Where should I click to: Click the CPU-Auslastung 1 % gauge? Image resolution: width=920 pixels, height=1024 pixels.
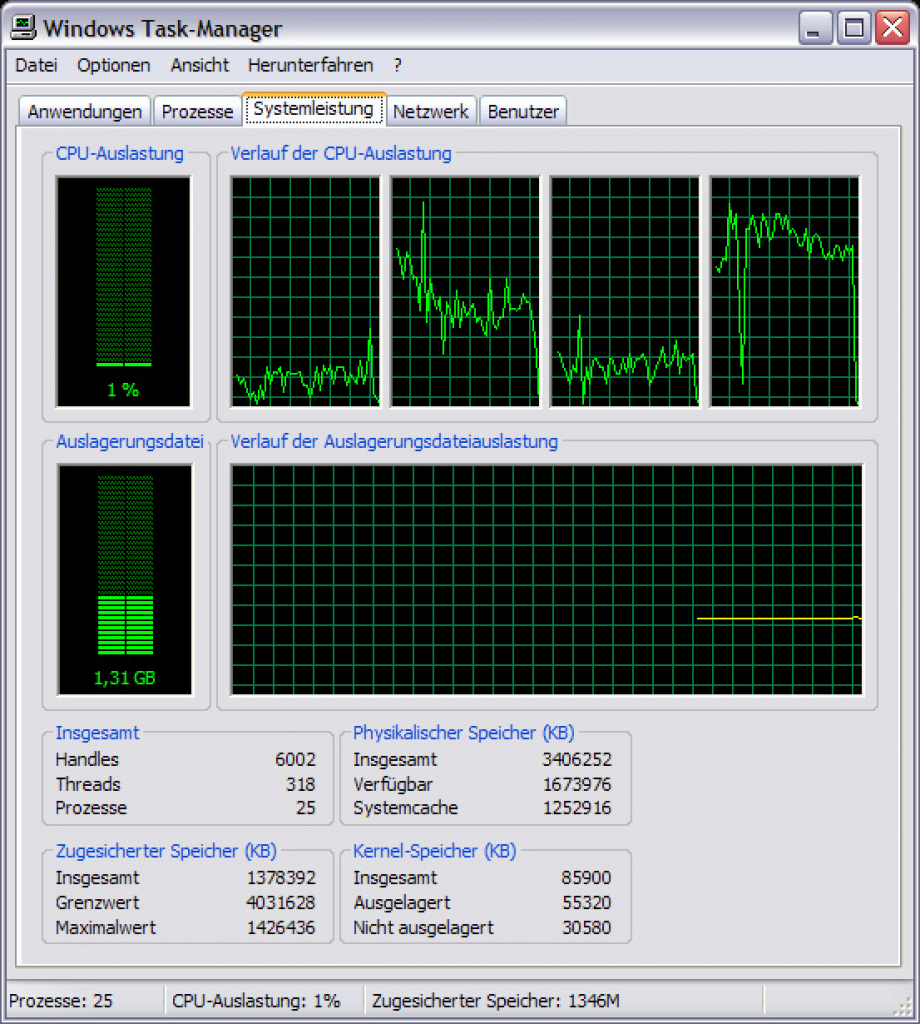123,291
